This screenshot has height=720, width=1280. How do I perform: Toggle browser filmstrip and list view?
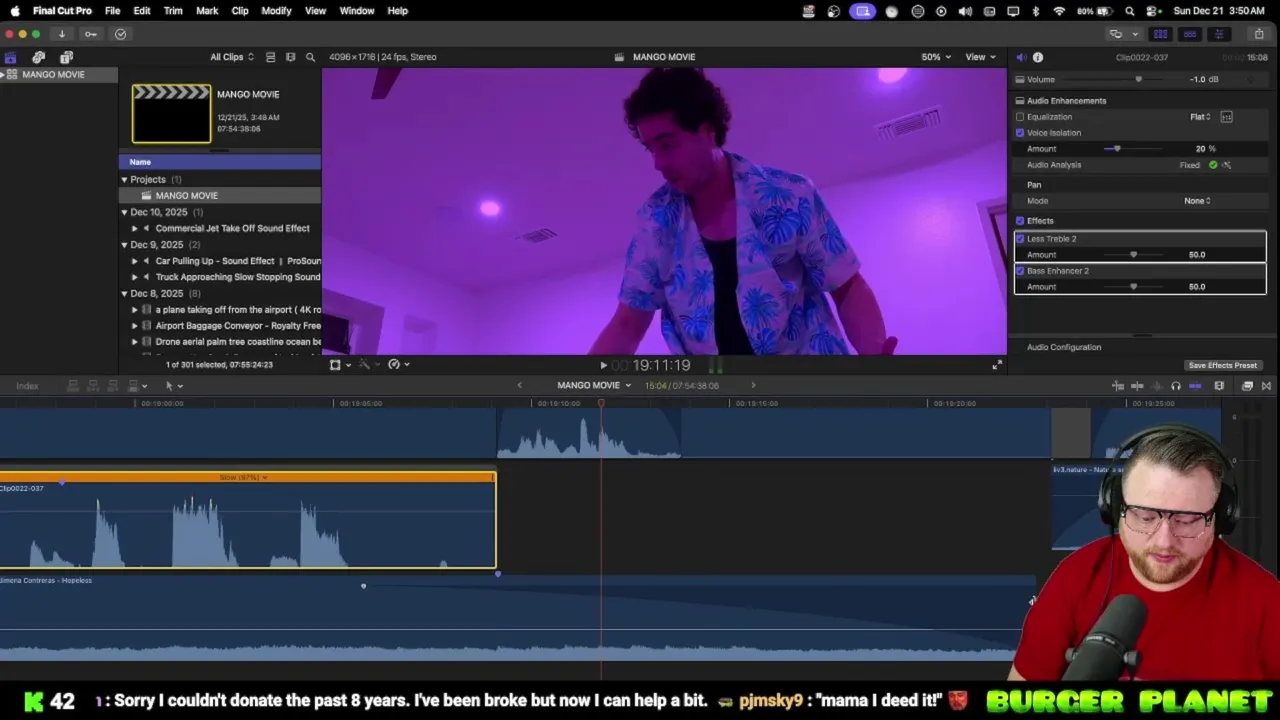click(x=270, y=57)
